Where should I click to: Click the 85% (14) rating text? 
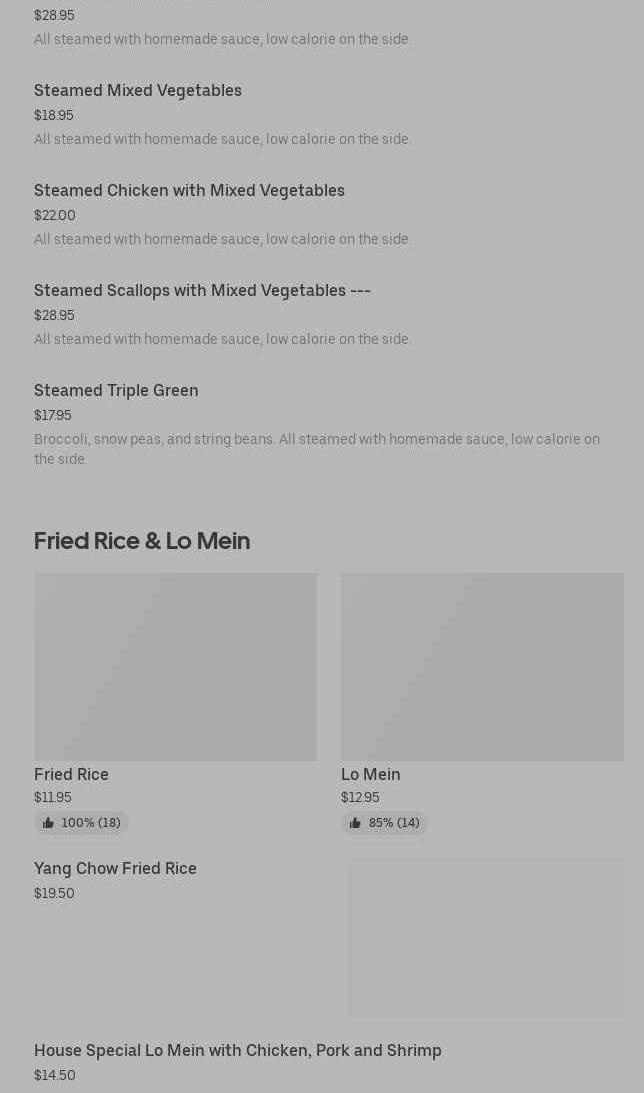[x=394, y=823]
